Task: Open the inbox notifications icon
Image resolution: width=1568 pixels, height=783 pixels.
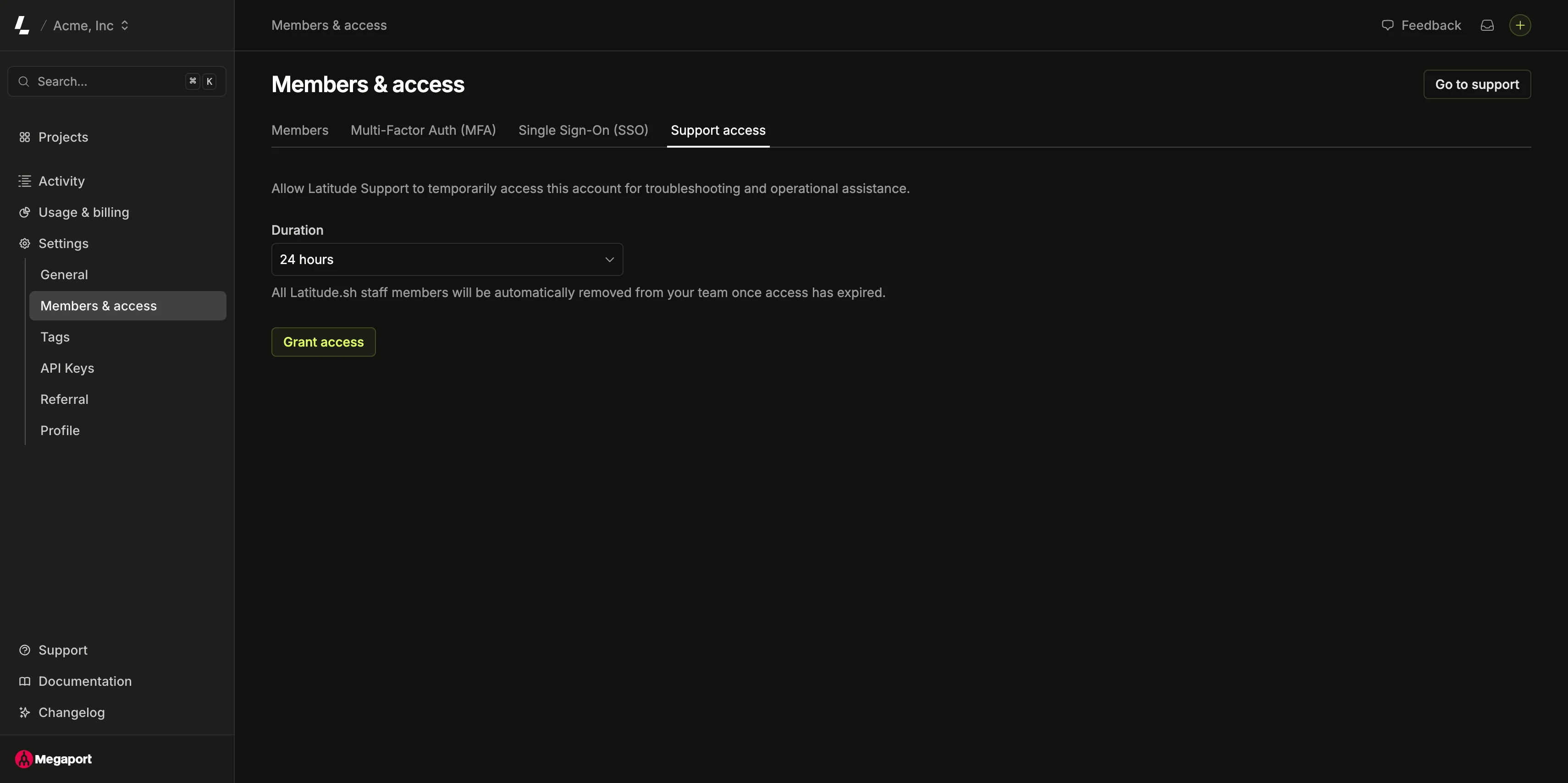Action: click(1487, 25)
